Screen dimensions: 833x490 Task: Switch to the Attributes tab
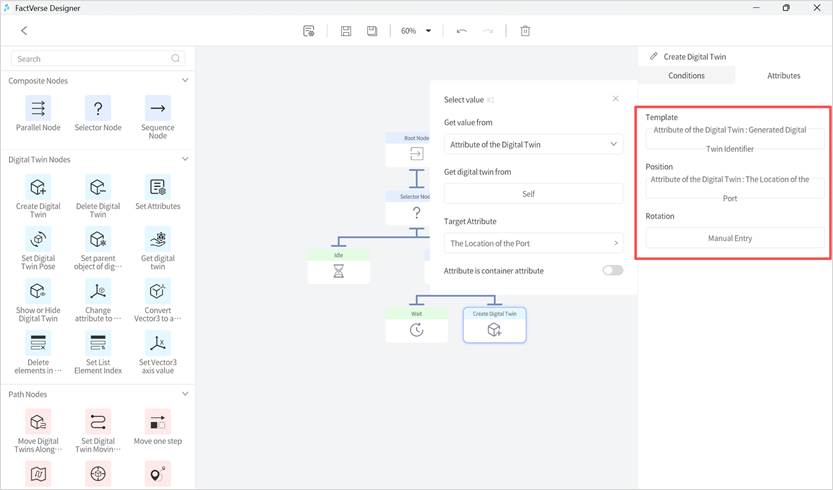(x=783, y=75)
